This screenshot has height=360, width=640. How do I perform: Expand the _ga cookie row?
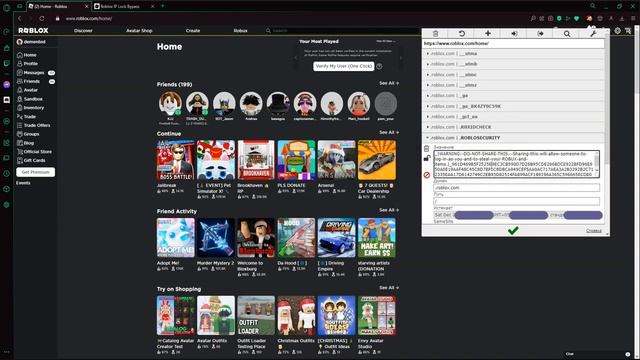513,96
